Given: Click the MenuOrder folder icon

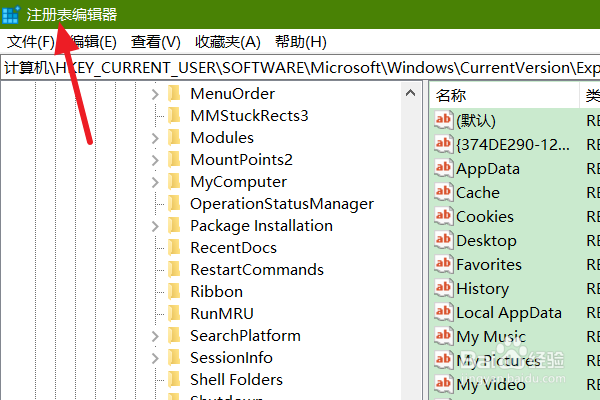Looking at the screenshot, I should (x=174, y=93).
